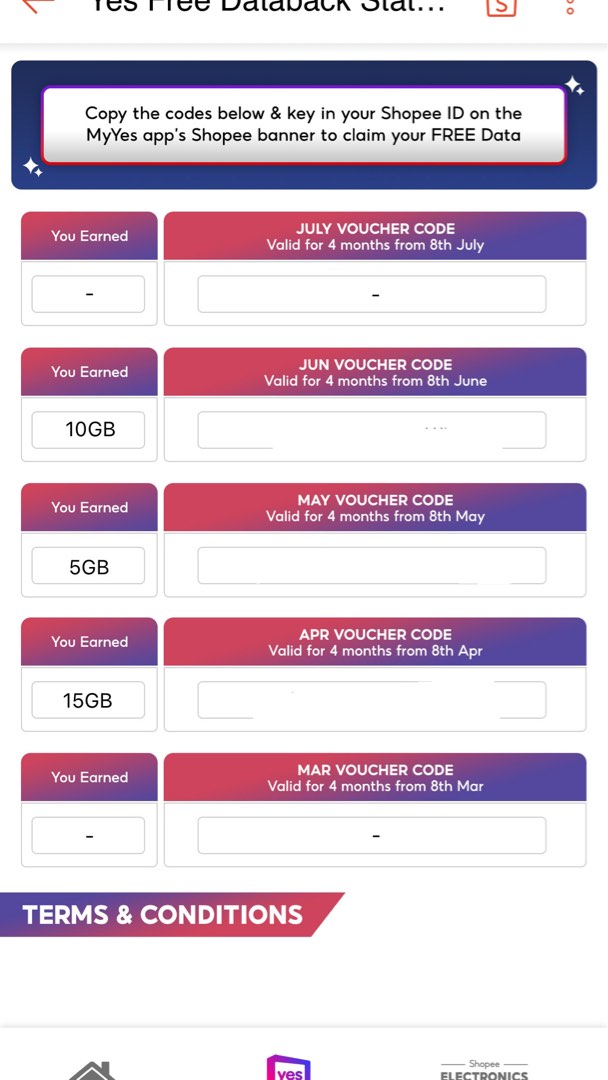The image size is (608, 1080).
Task: Click the April voucher code field
Action: point(372,699)
